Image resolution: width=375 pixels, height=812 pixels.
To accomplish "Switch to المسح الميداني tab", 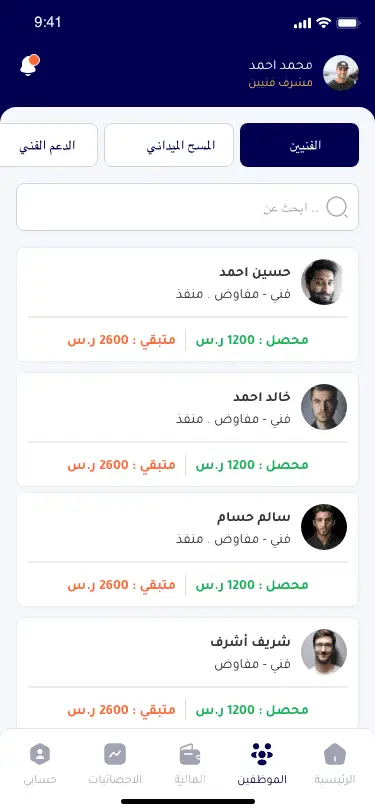I will (x=169, y=145).
